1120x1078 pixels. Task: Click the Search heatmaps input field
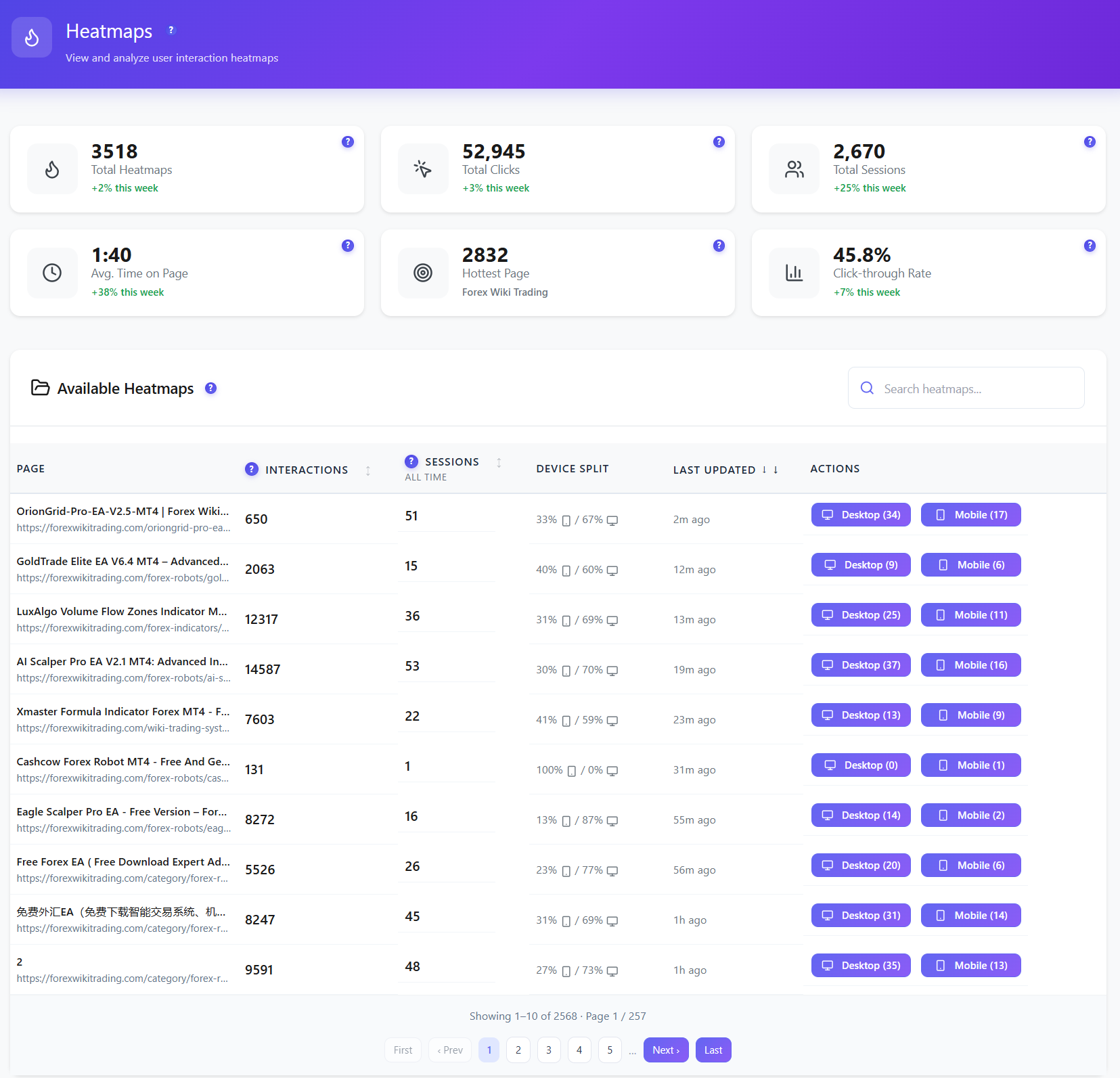966,388
